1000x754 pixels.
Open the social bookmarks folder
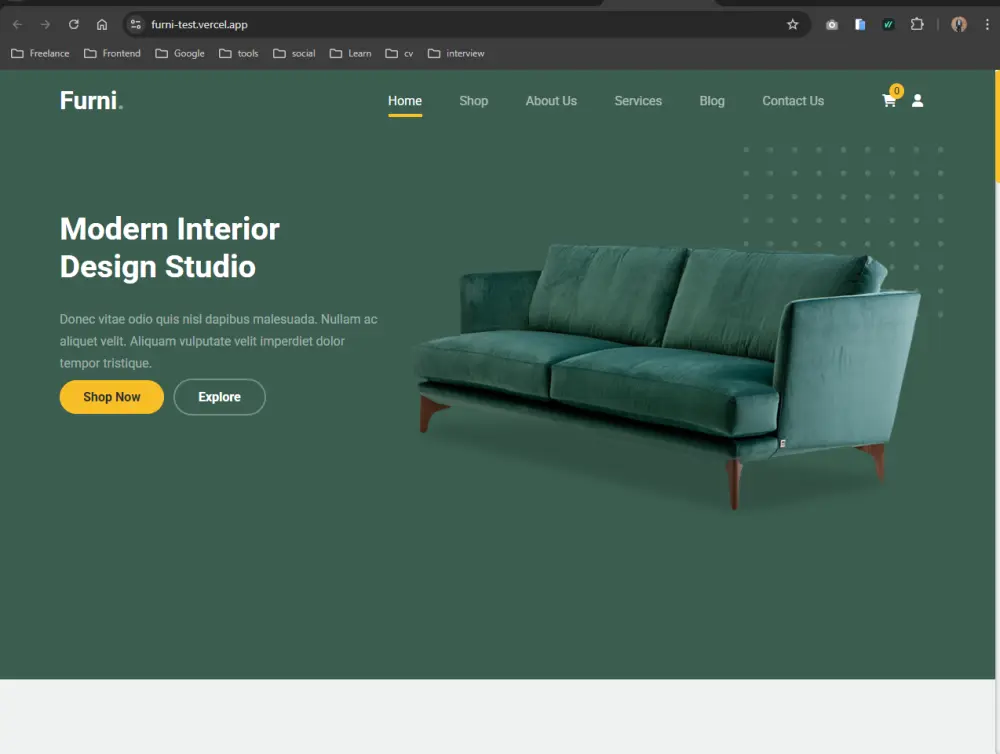tap(294, 54)
